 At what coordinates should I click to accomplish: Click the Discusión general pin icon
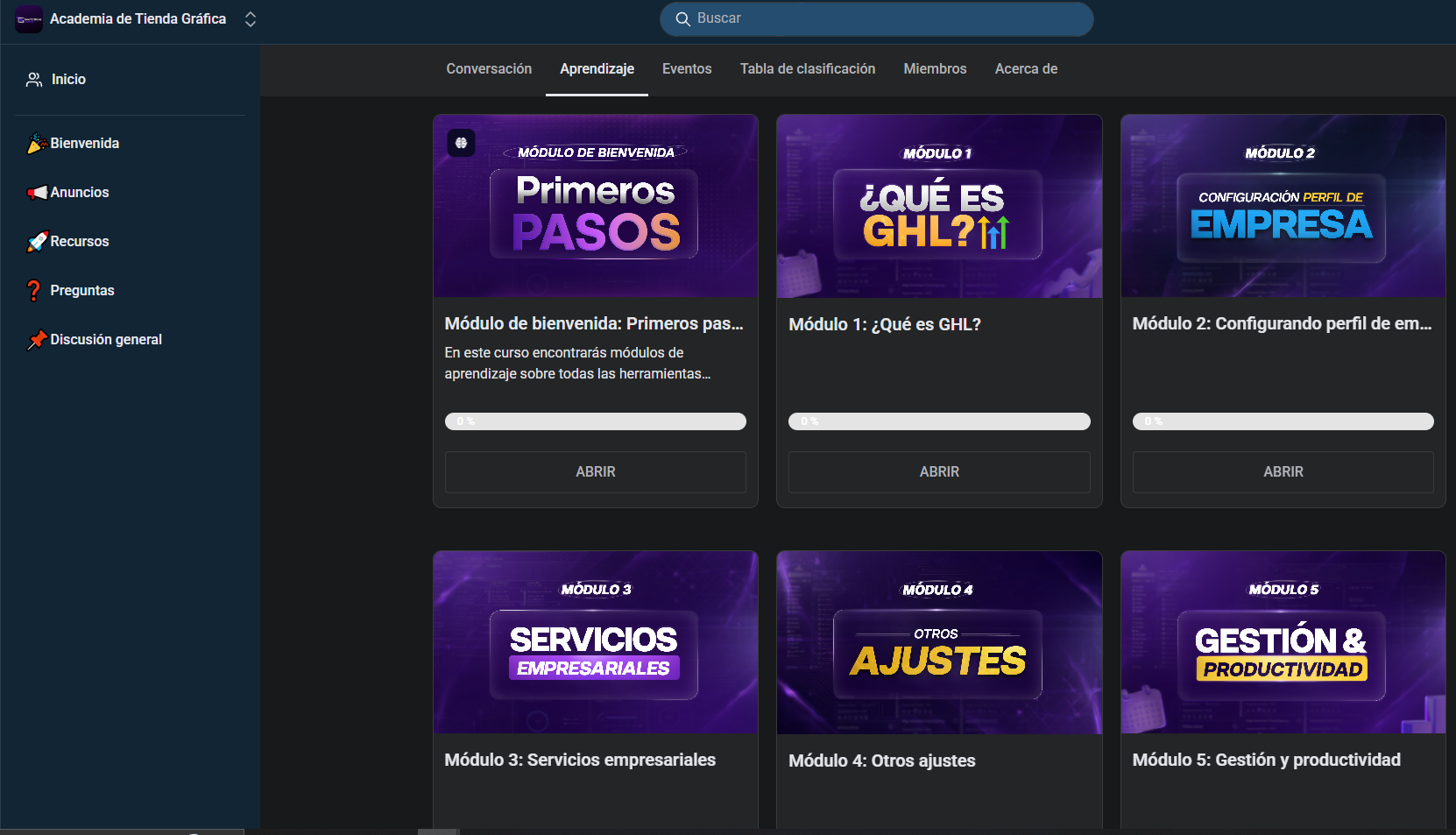click(x=37, y=340)
